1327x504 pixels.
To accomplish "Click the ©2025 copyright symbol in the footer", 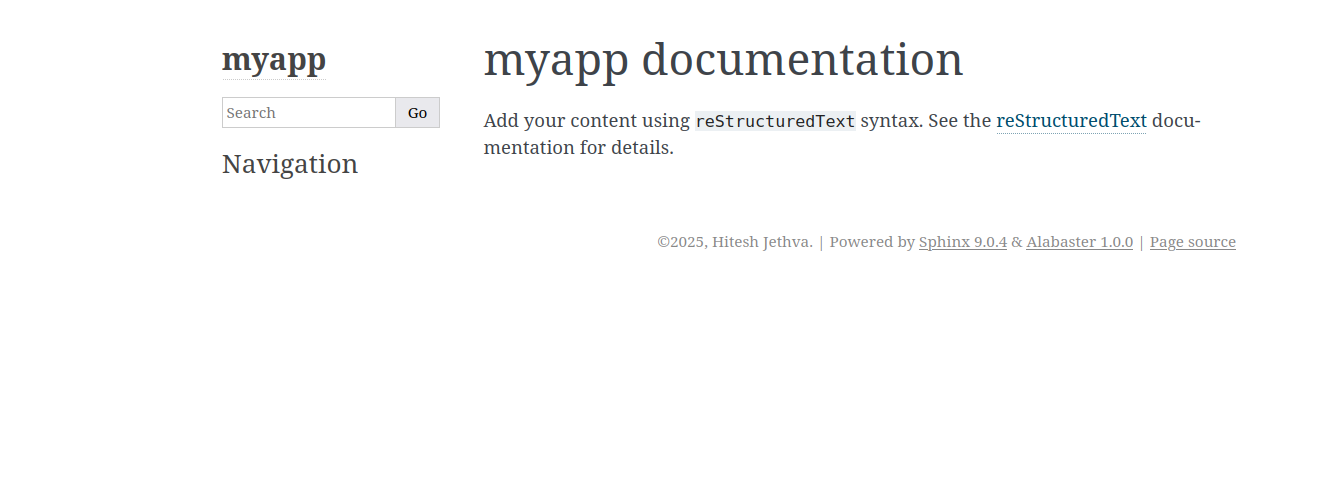I will 663,242.
